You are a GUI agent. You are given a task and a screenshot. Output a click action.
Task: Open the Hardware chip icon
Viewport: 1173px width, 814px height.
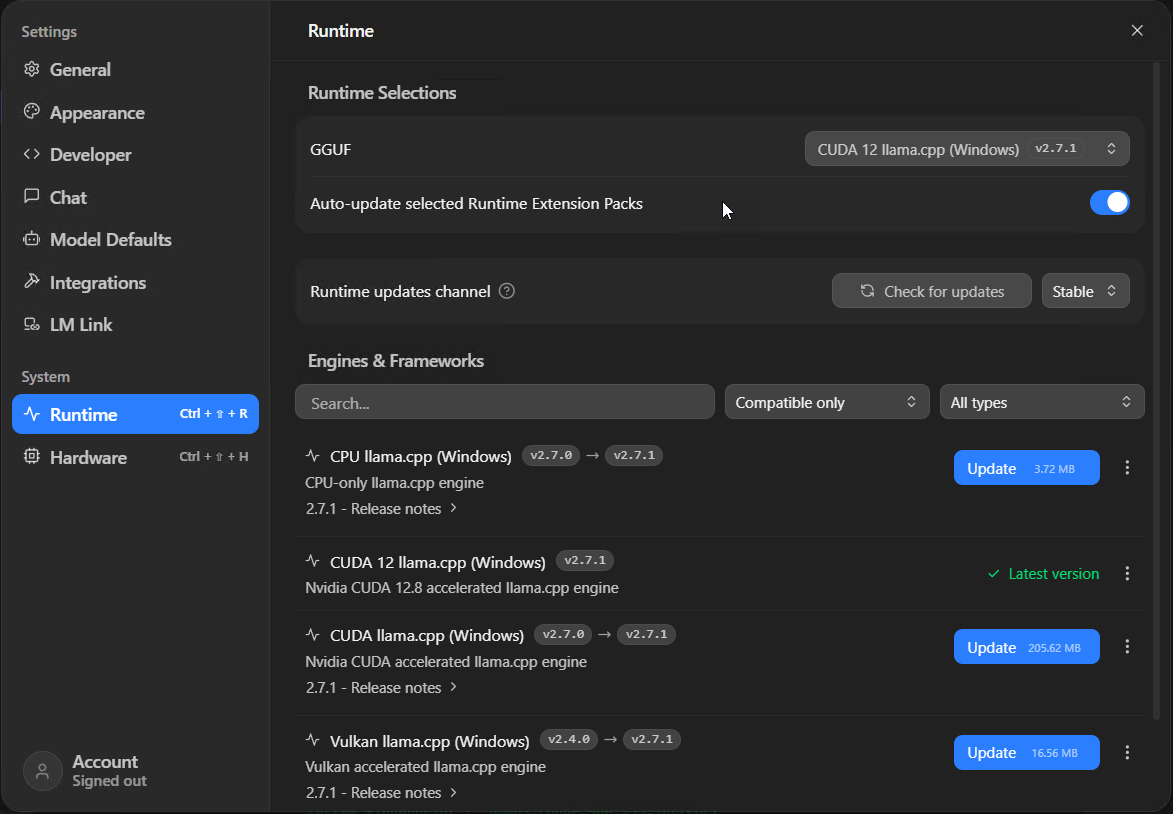pyautogui.click(x=31, y=457)
